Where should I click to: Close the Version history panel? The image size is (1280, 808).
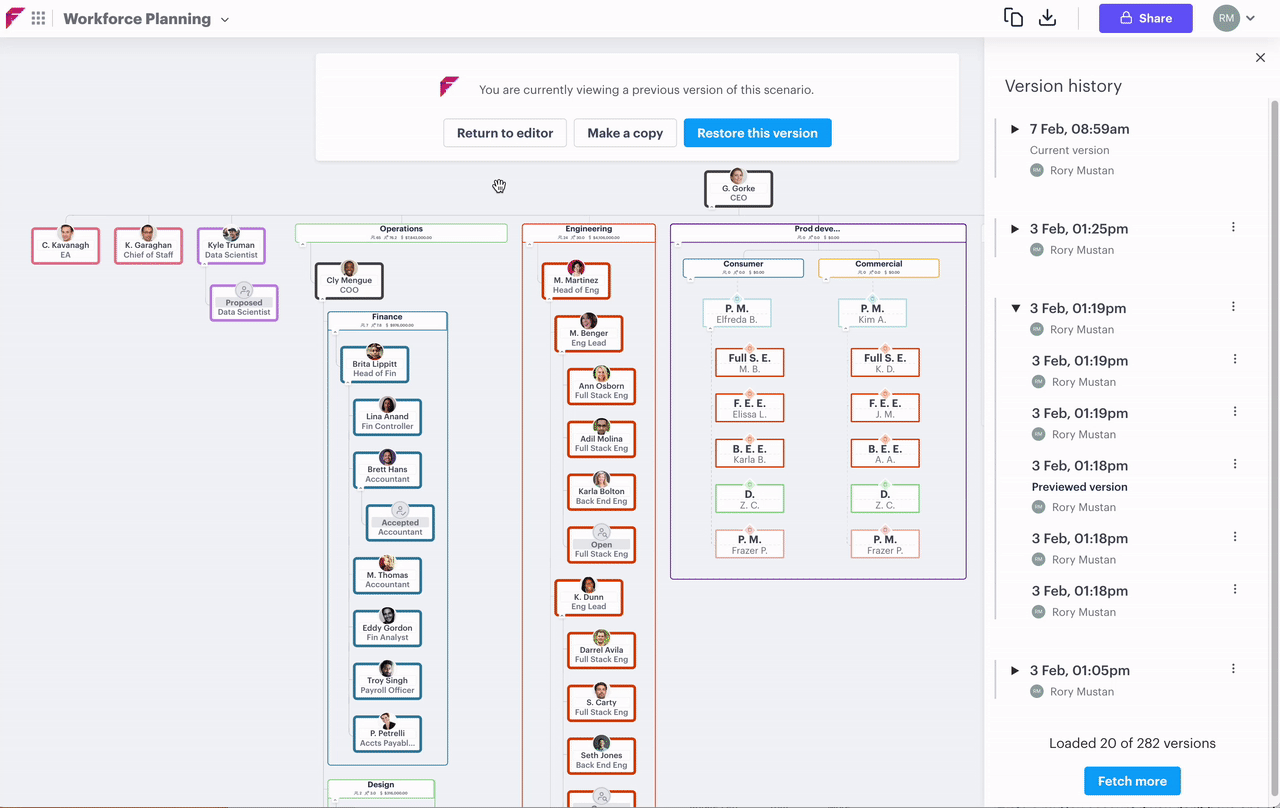coord(1260,58)
